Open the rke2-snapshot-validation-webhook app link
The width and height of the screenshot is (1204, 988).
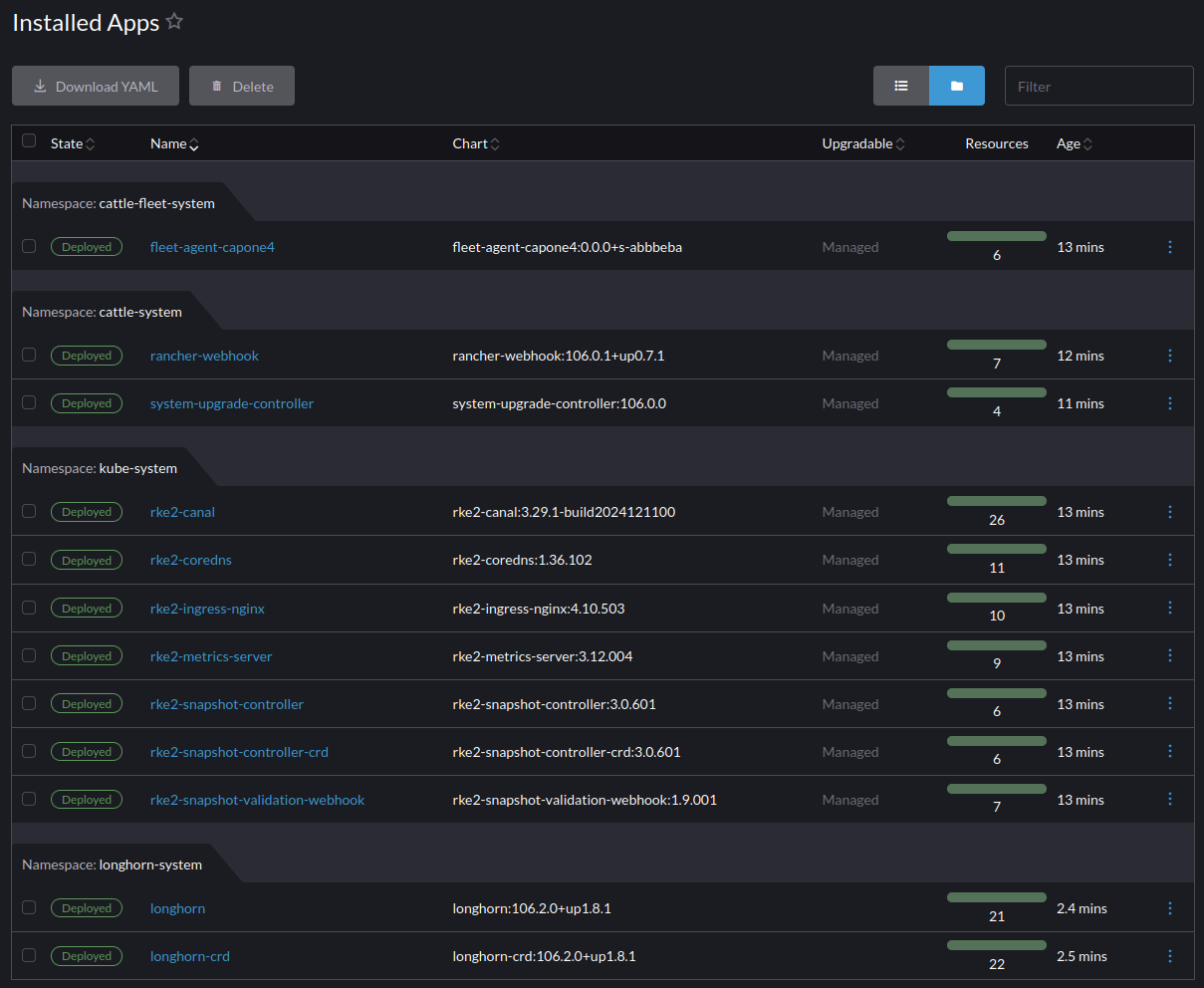point(258,800)
